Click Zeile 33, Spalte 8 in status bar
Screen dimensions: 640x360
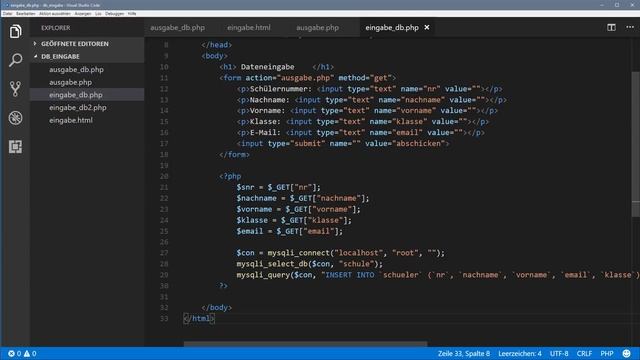point(464,353)
